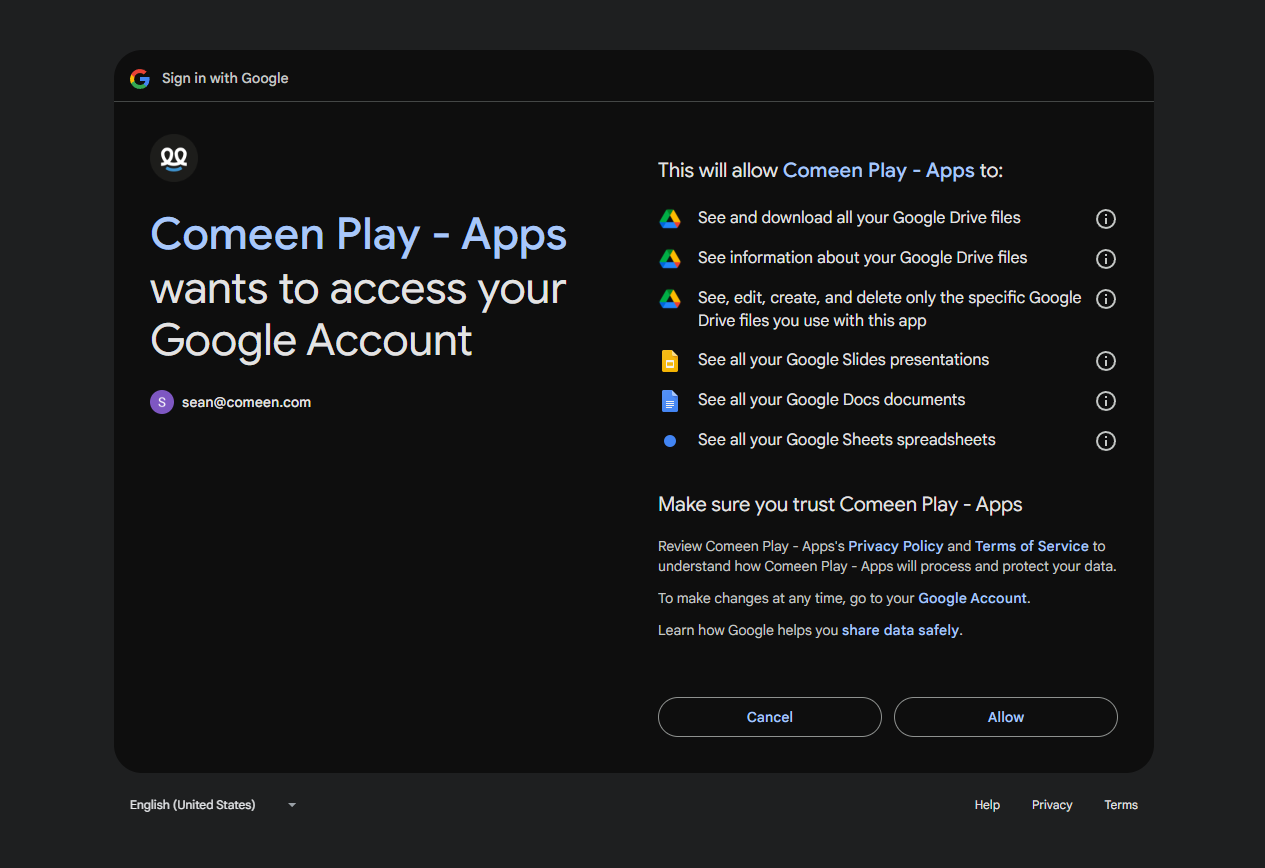The width and height of the screenshot is (1265, 868).
Task: Click the purple S account avatar
Action: [x=162, y=402]
